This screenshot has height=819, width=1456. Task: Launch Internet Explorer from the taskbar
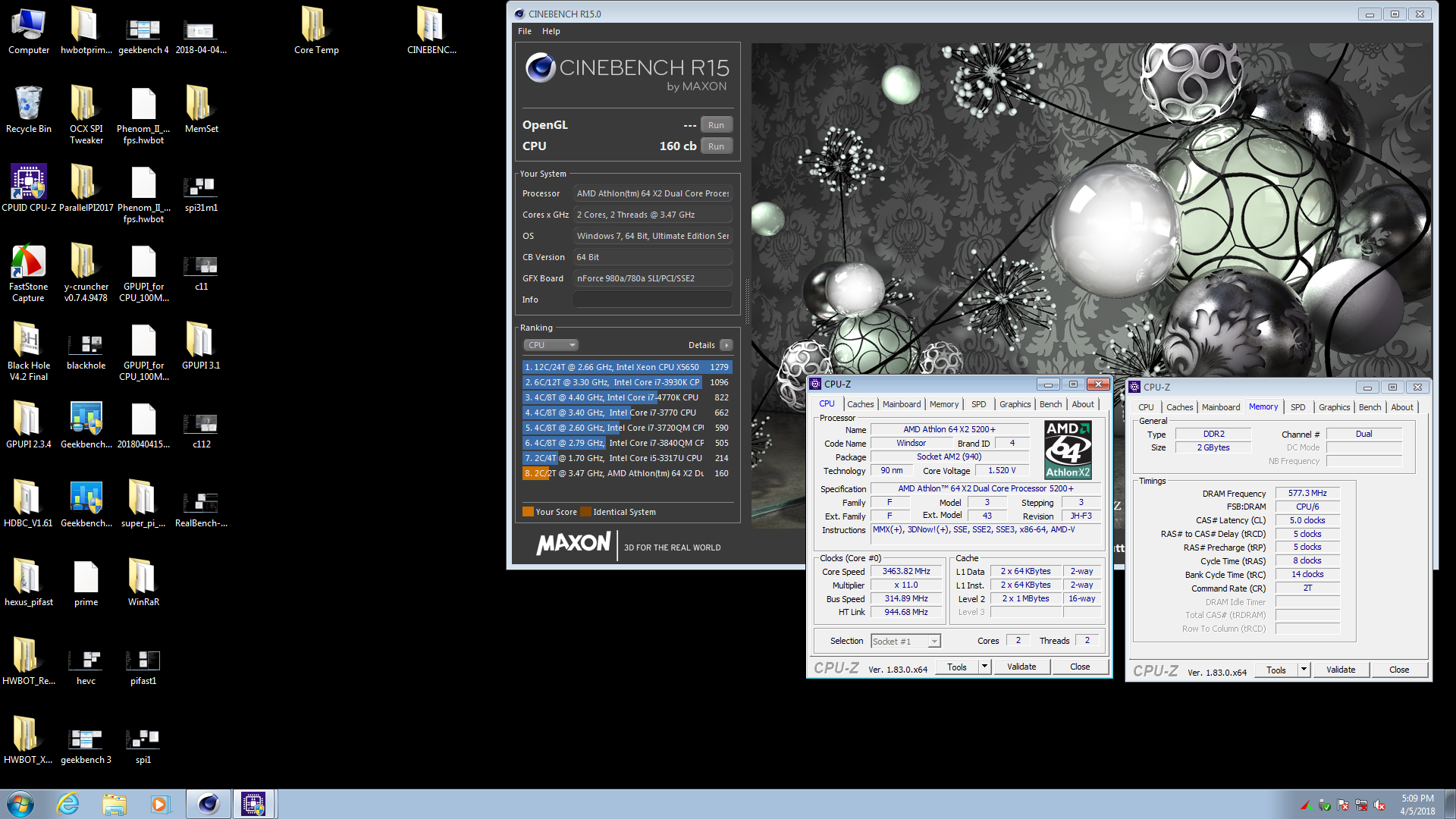(x=68, y=804)
